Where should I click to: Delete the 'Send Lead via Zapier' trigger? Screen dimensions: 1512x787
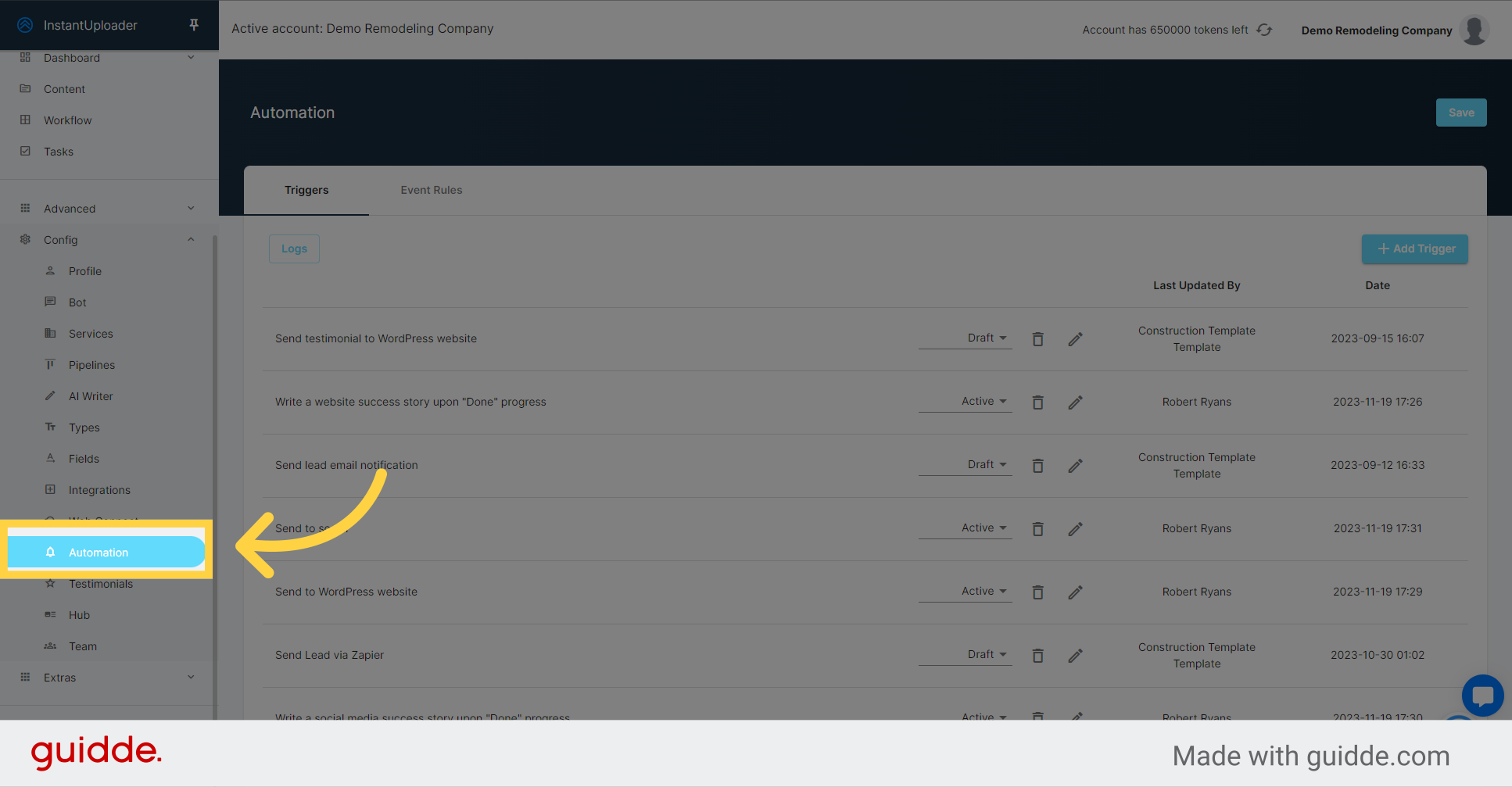click(1037, 655)
